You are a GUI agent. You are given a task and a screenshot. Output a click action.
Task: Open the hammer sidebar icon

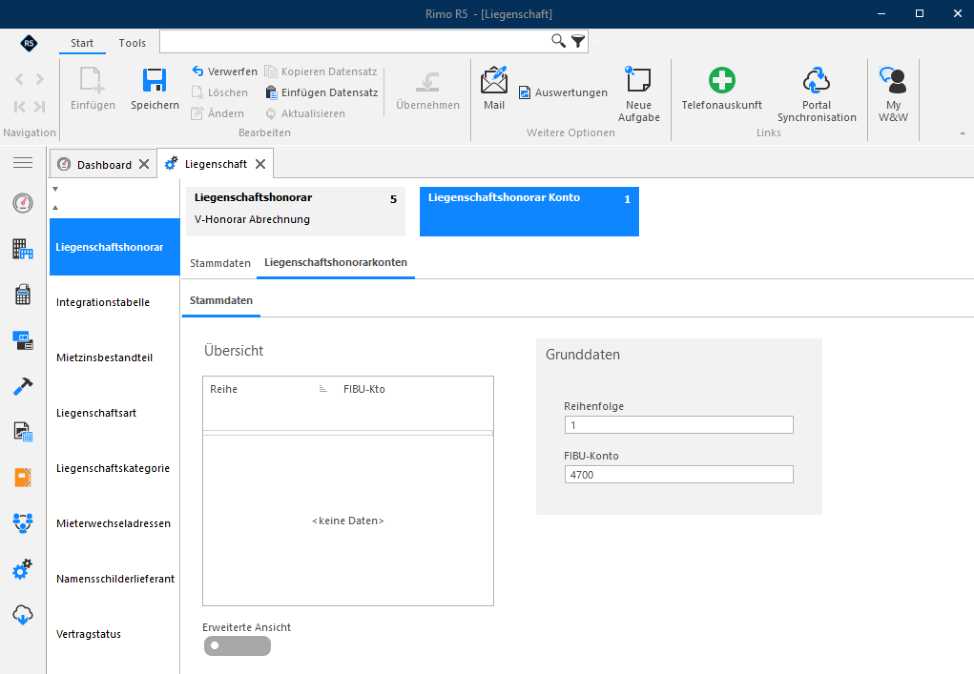tap(23, 386)
